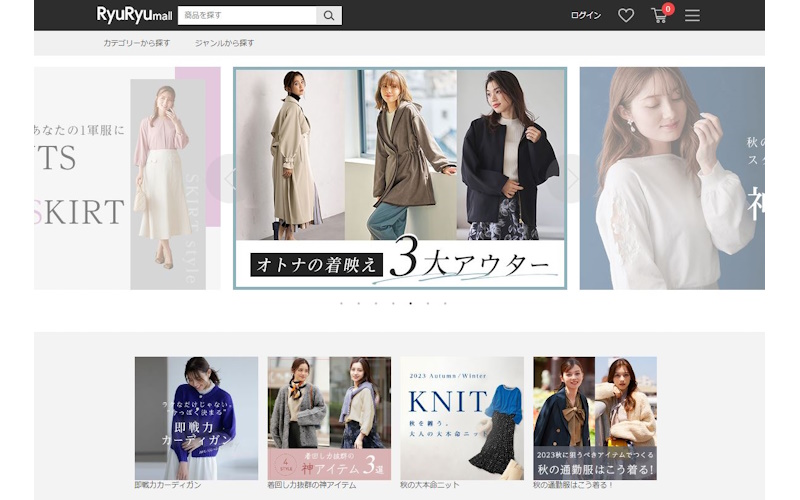The height and width of the screenshot is (500, 800).
Task: Click the magnifying glass search button
Action: pos(329,16)
